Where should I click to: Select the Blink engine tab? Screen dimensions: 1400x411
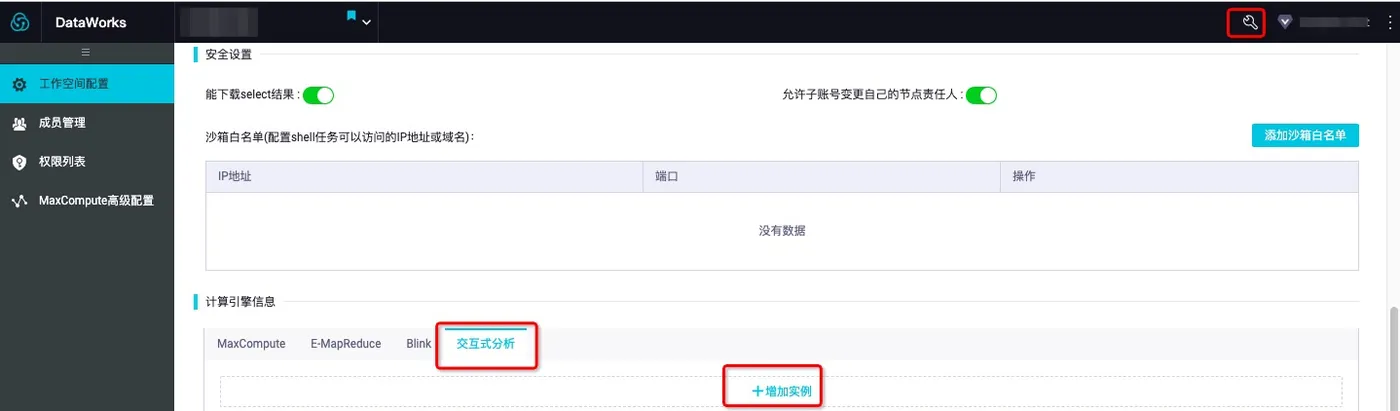[x=418, y=344]
